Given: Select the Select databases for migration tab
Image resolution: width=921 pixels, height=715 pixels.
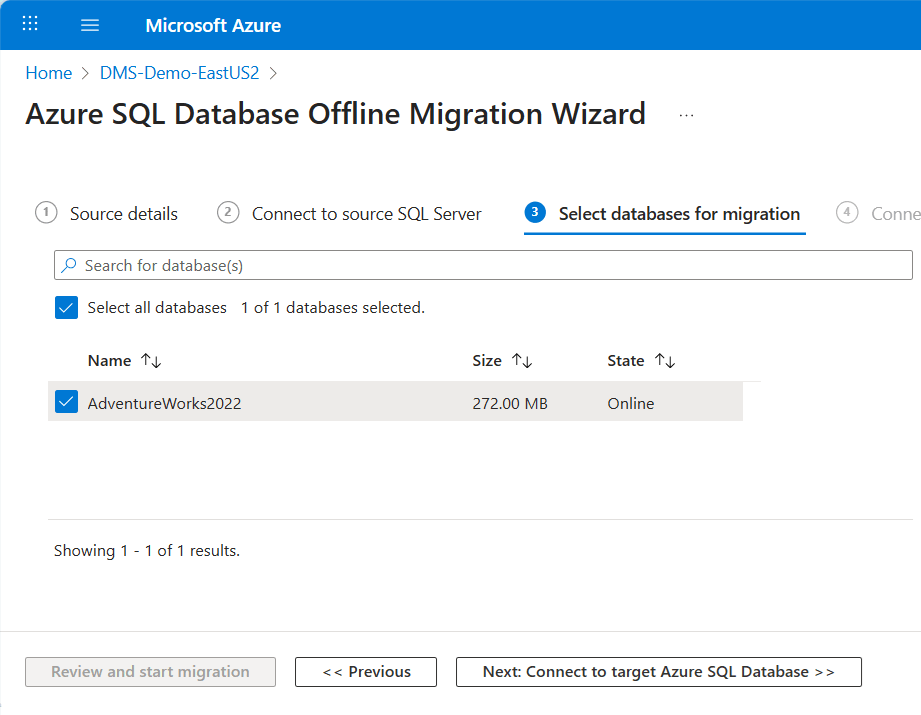Looking at the screenshot, I should coord(679,213).
